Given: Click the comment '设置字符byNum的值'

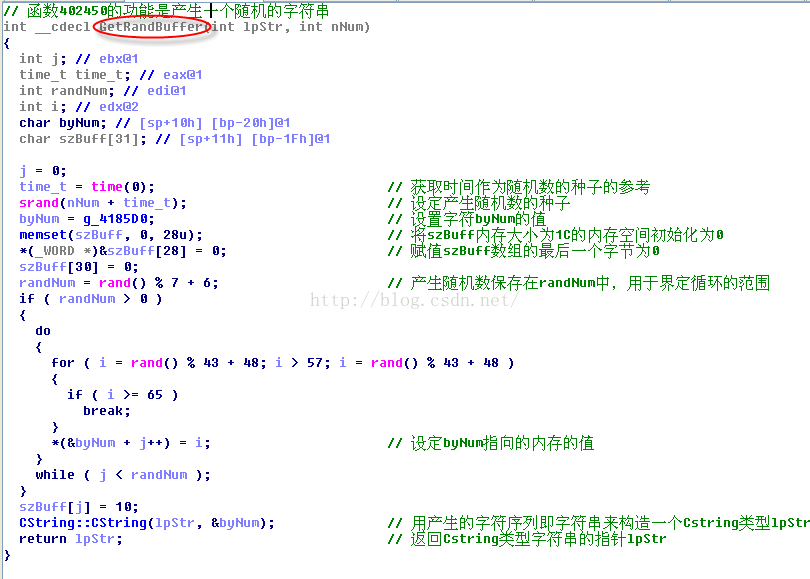Looking at the screenshot, I should [x=466, y=219].
